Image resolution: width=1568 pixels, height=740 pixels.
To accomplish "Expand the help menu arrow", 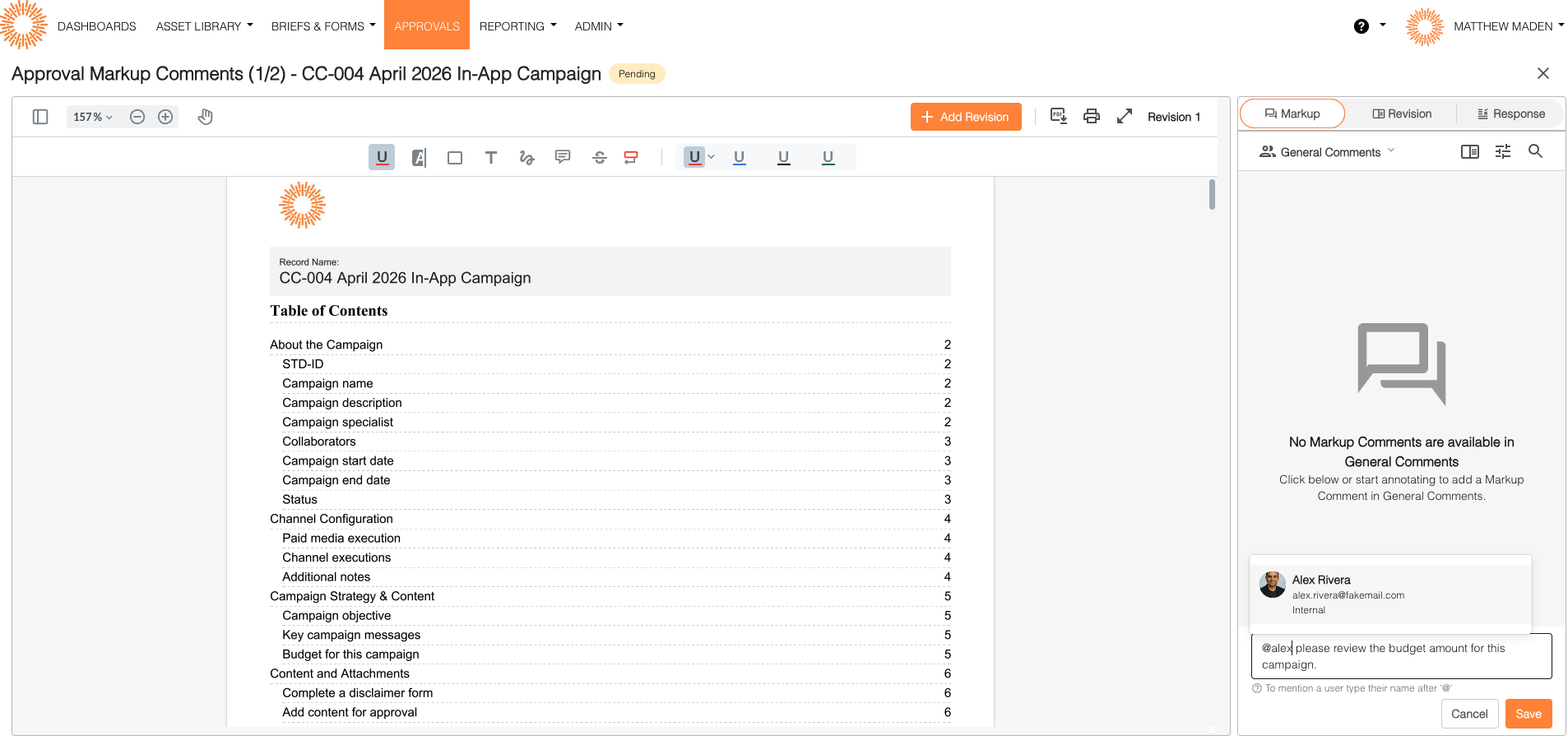I will [1383, 25].
